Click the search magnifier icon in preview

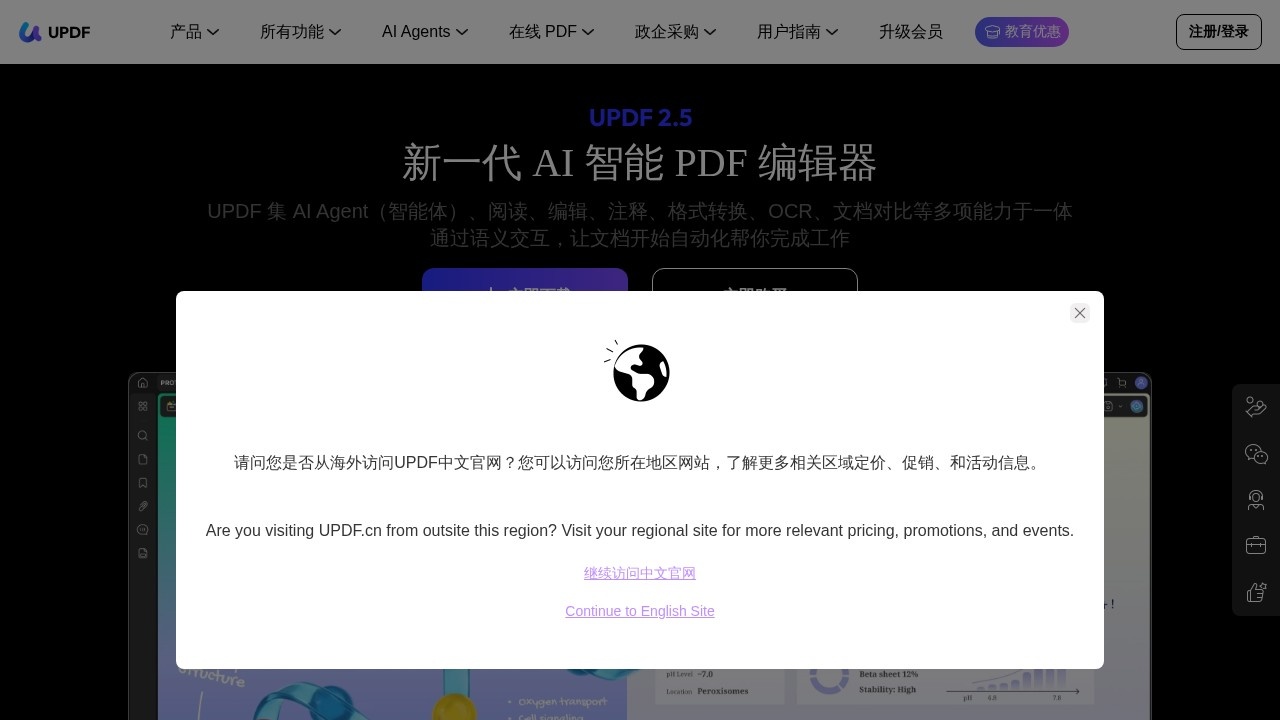pos(143,435)
